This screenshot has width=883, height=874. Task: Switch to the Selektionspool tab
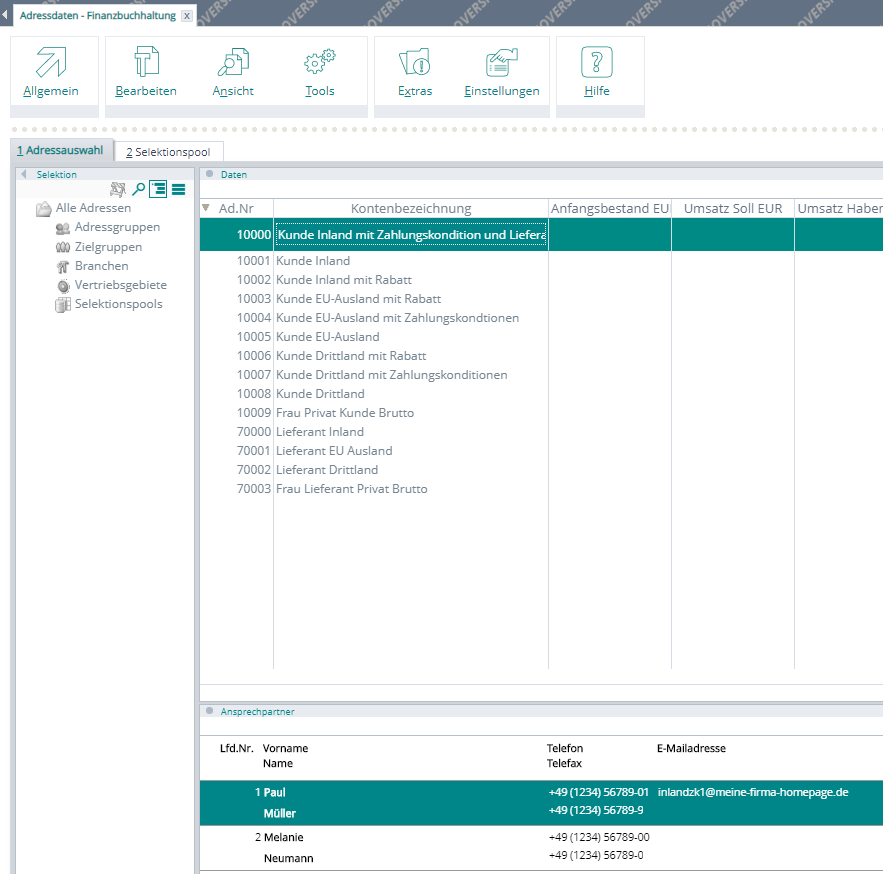point(168,152)
